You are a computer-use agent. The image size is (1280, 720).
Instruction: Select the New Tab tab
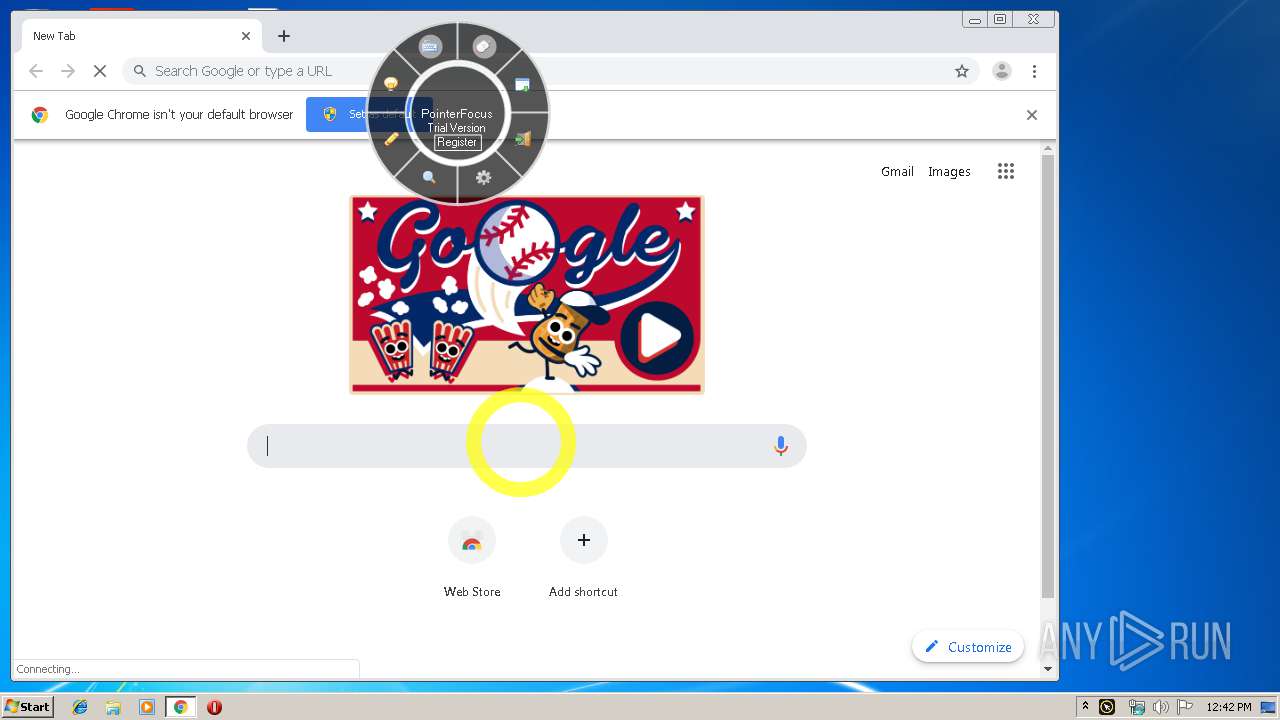point(142,36)
